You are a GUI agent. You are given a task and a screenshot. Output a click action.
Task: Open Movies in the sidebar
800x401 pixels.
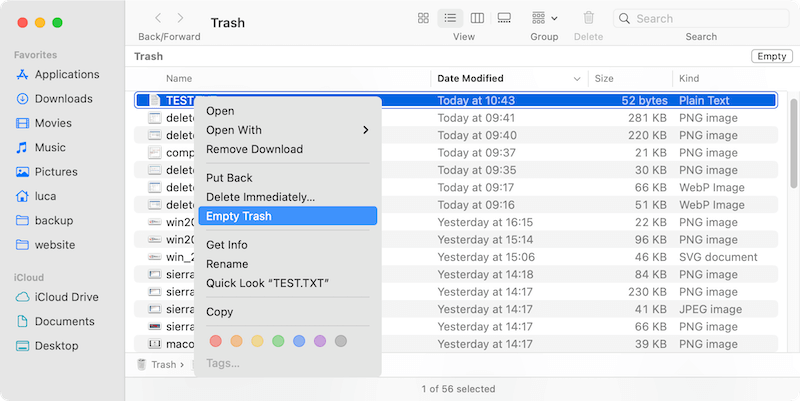point(44,123)
